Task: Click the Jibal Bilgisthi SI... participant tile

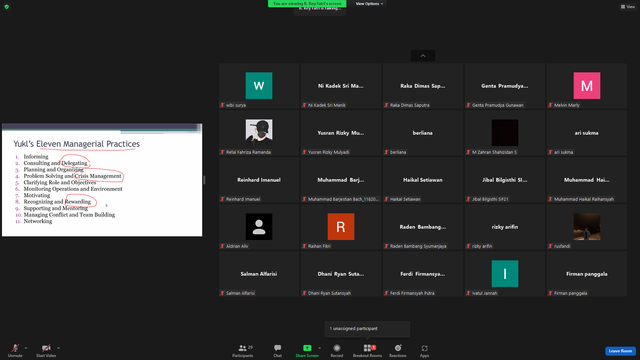Action: [x=505, y=180]
